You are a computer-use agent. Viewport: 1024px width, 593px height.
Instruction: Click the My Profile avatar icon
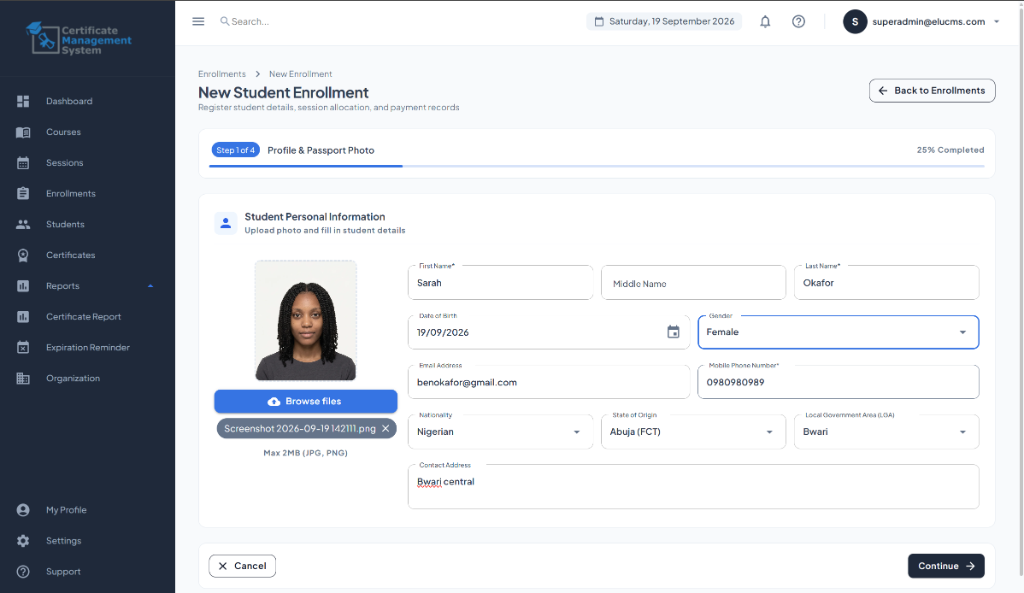pyautogui.click(x=23, y=510)
